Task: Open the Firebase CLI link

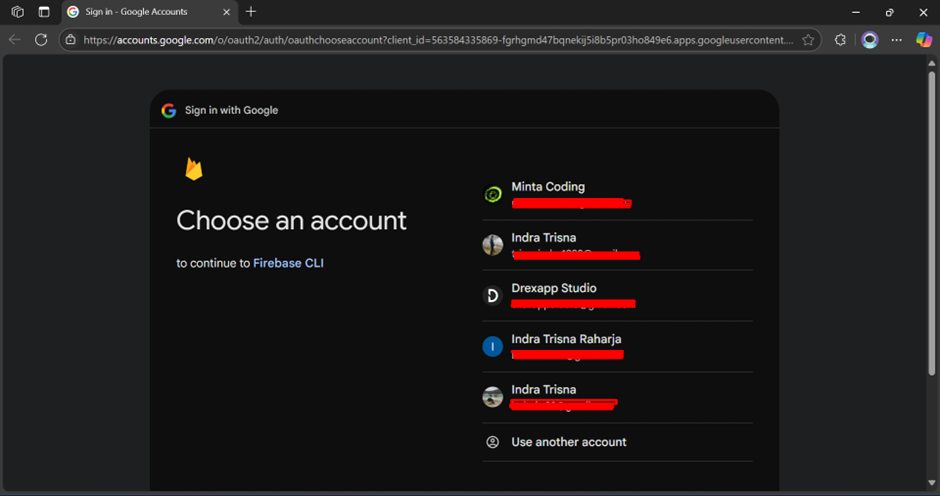Action: click(288, 263)
